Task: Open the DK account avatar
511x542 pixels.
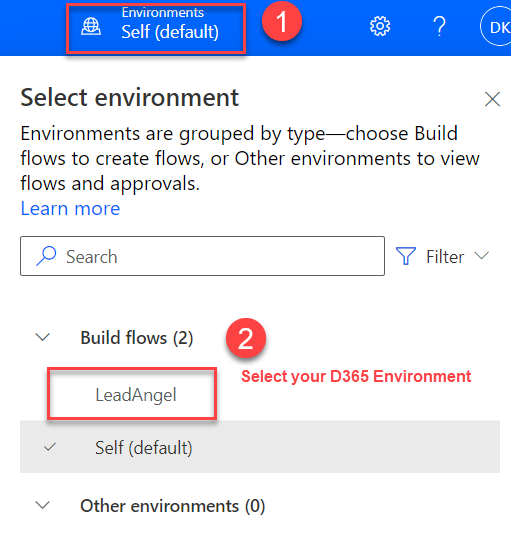Action: [x=496, y=27]
